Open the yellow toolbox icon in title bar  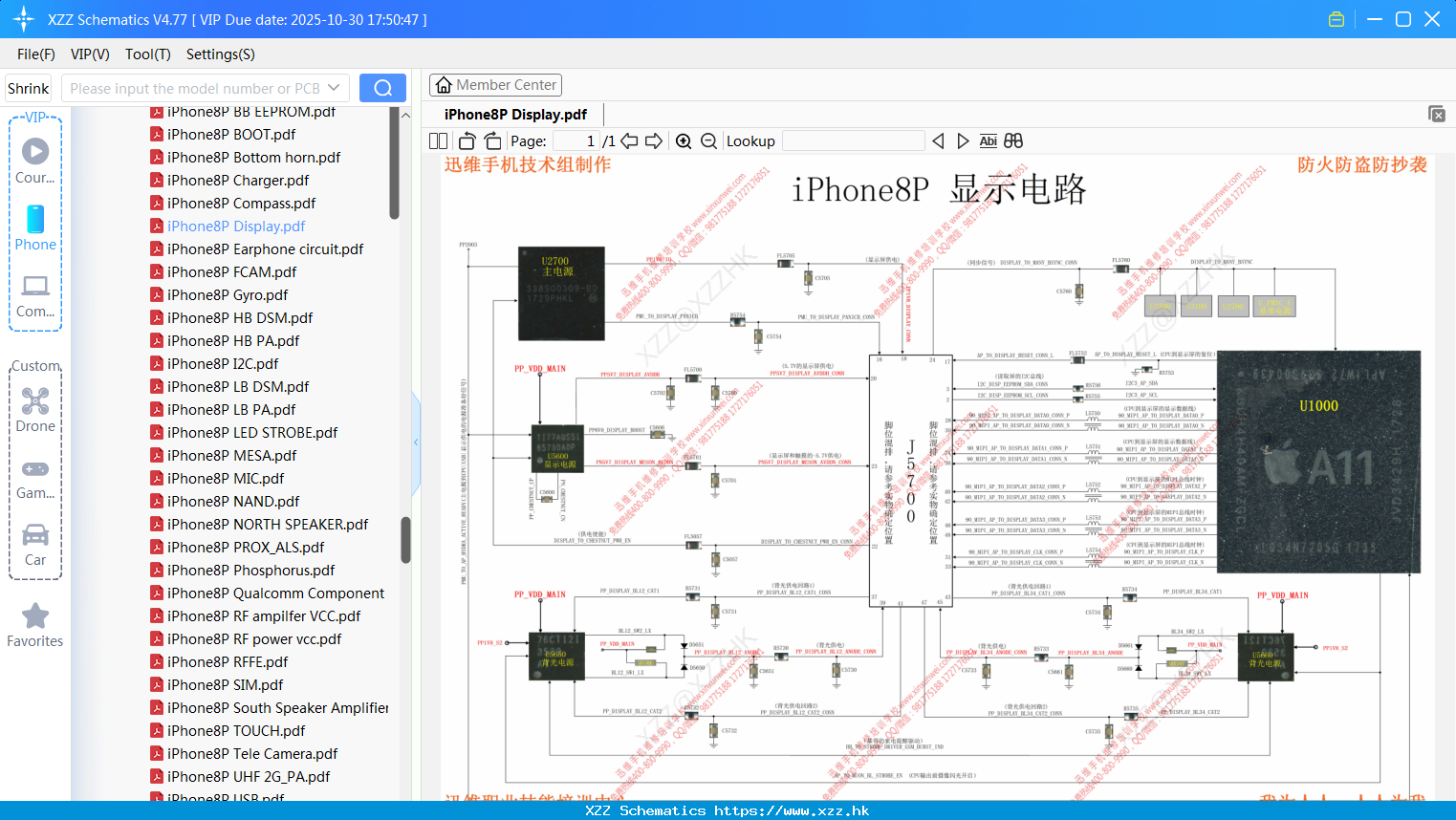pyautogui.click(x=1336, y=19)
